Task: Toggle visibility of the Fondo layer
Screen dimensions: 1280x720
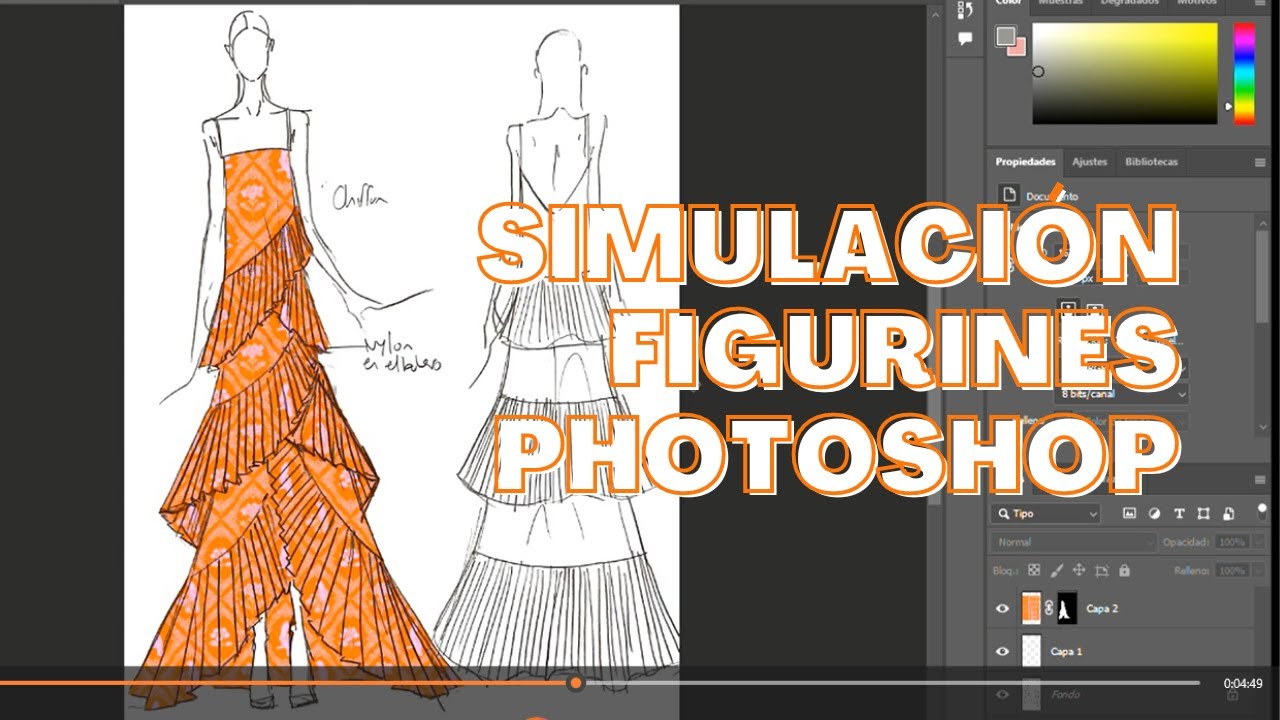Action: pos(1002,694)
